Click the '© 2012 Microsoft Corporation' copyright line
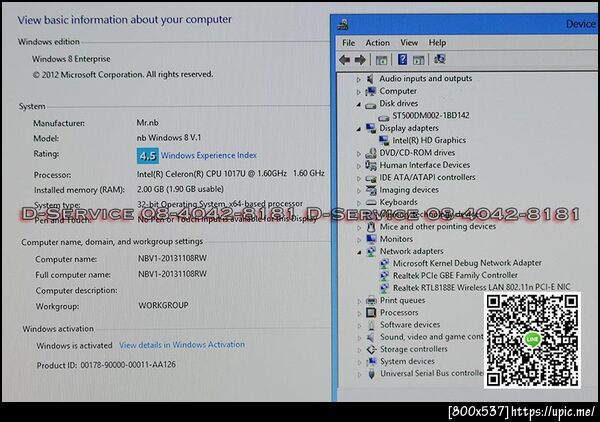This screenshot has height=422, width=600. click(123, 75)
